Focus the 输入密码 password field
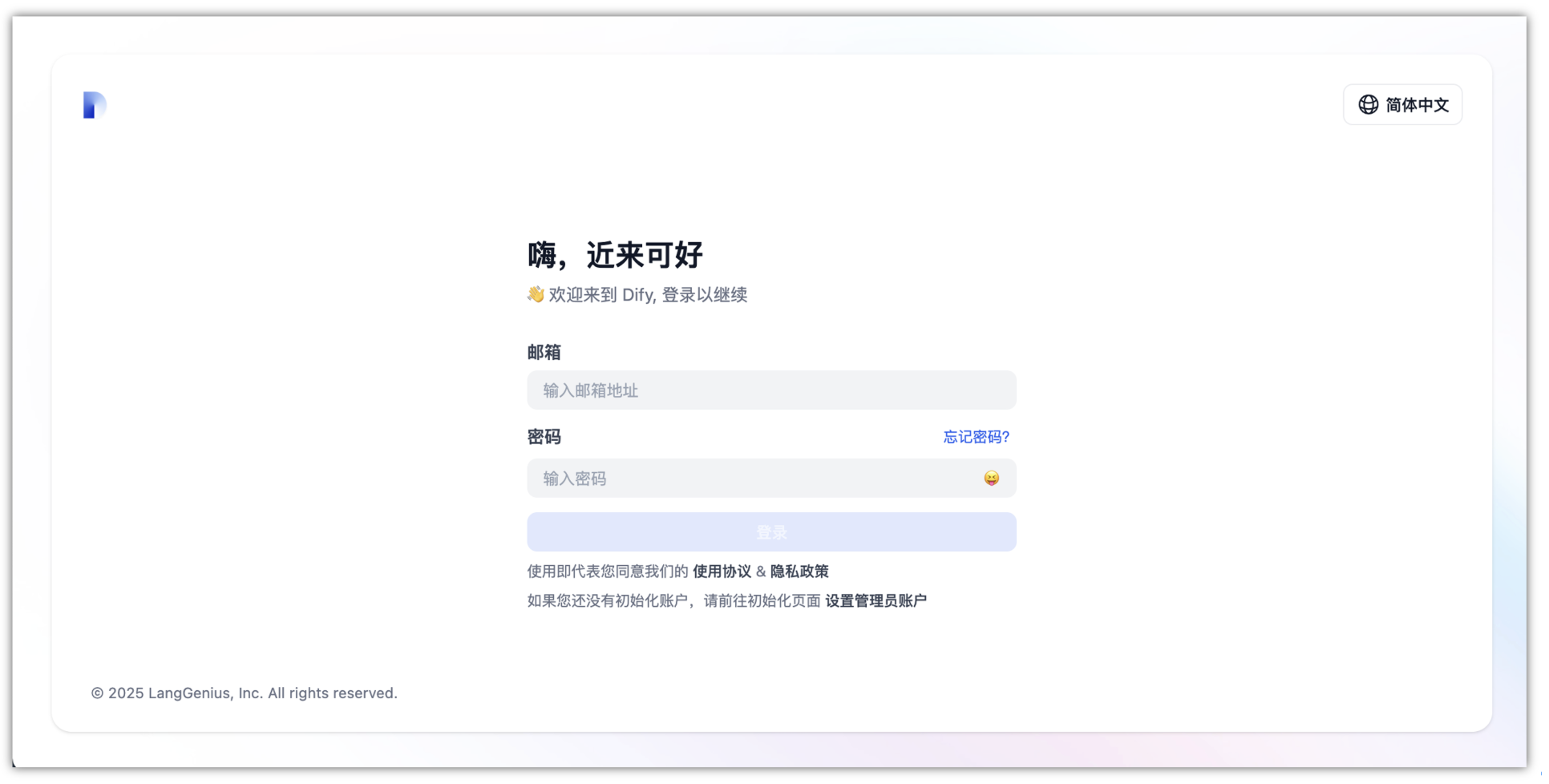Screen dimensions: 1549x784 pyautogui.click(x=771, y=479)
